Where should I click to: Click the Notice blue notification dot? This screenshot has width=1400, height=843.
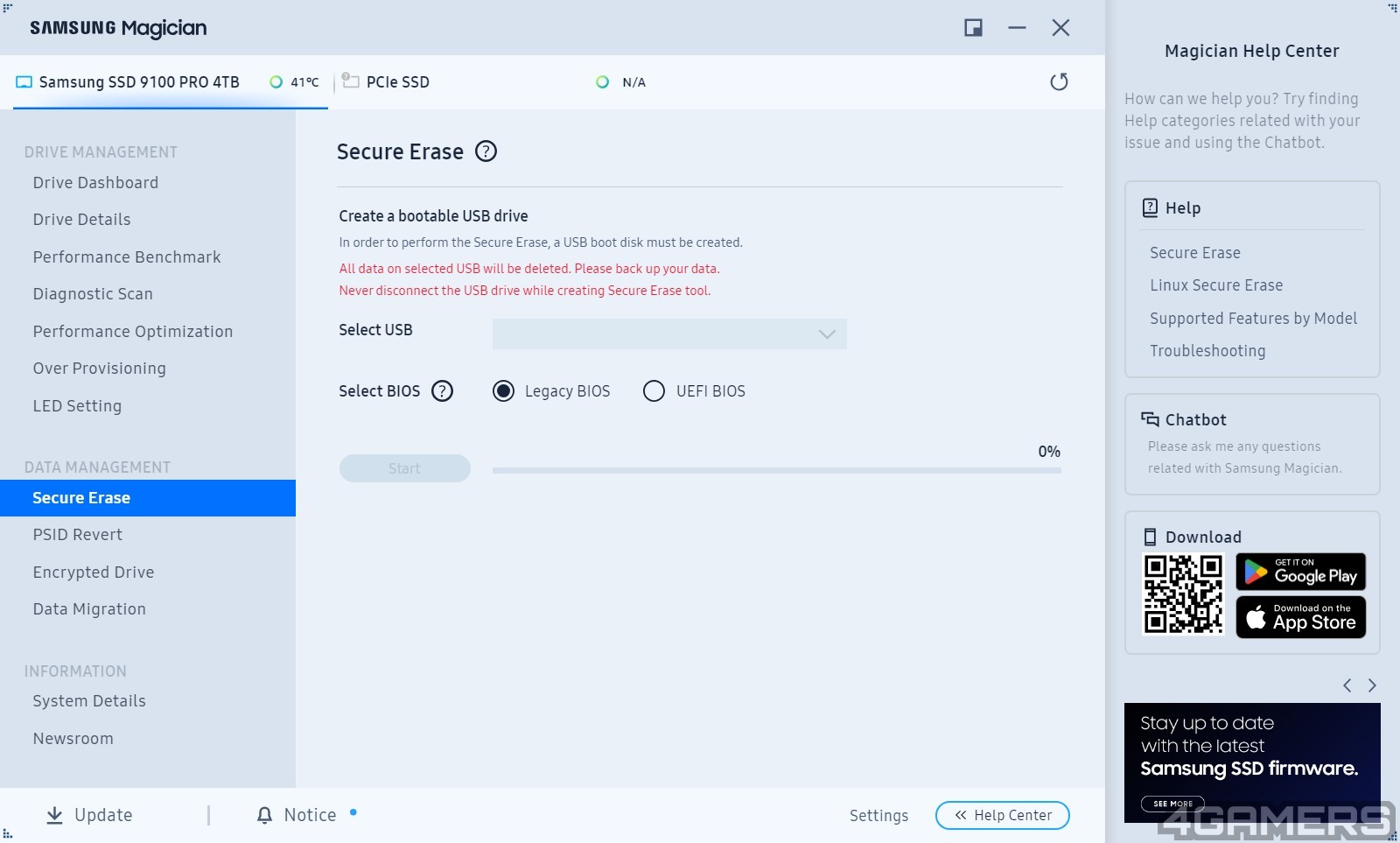point(353,811)
